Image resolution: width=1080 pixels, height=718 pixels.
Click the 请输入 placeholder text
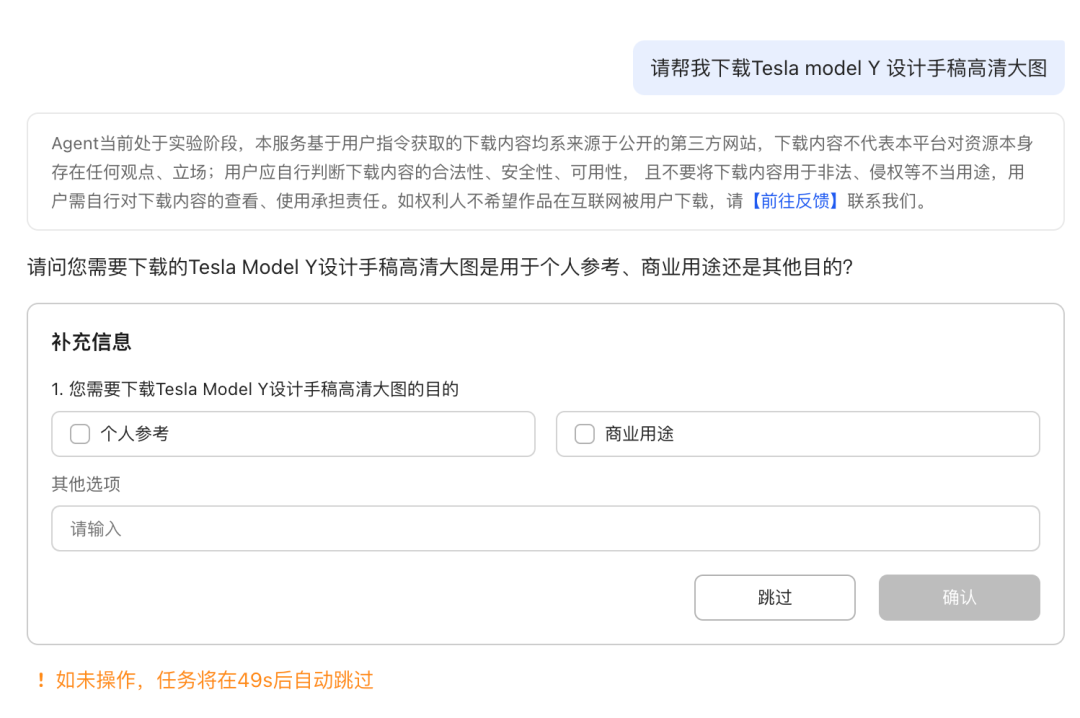coord(95,528)
